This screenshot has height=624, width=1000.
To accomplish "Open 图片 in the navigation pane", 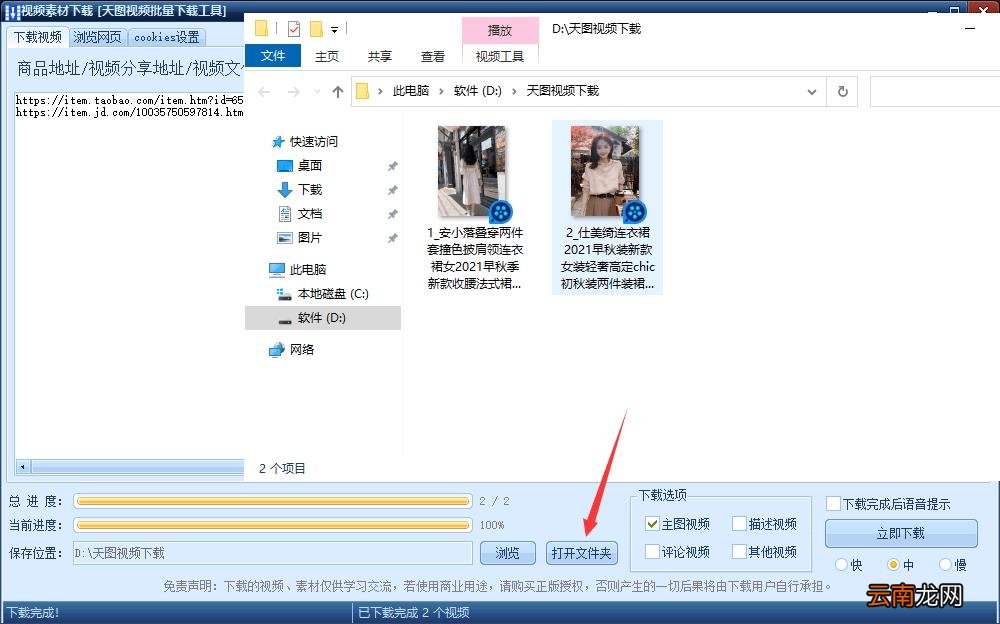I will (x=310, y=237).
